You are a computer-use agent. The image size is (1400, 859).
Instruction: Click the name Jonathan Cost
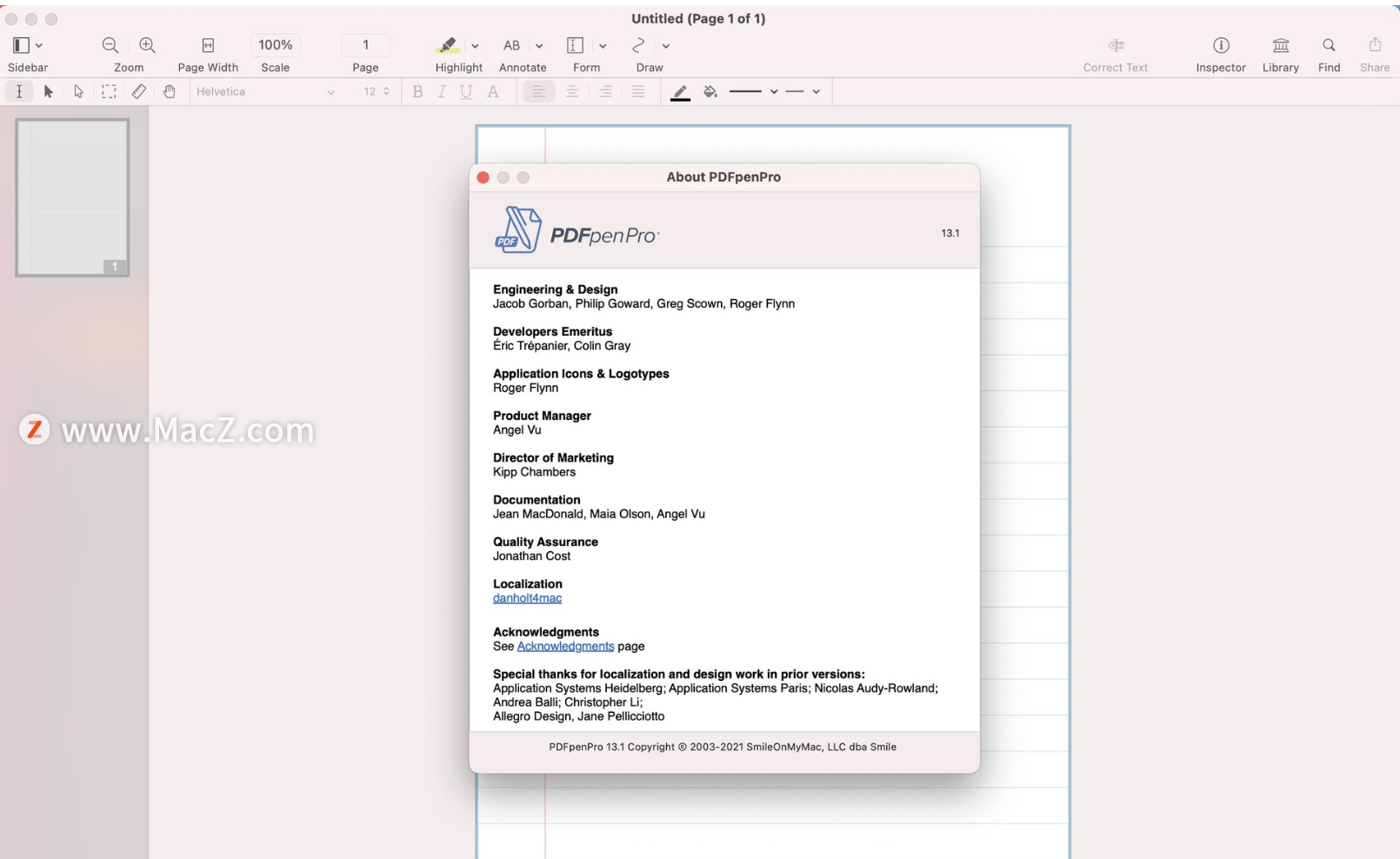531,556
